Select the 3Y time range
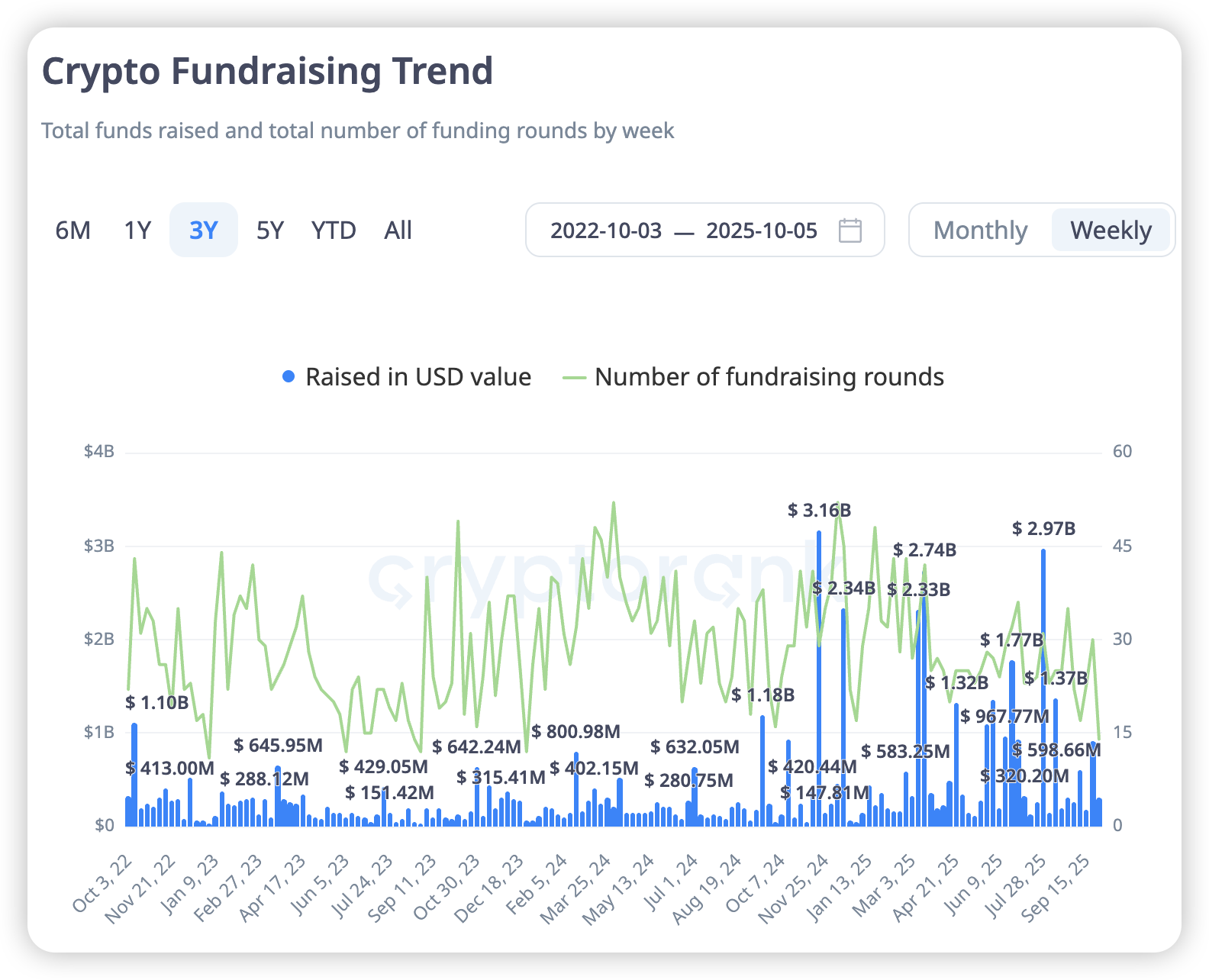Viewport: 1209px width, 980px height. (x=204, y=230)
